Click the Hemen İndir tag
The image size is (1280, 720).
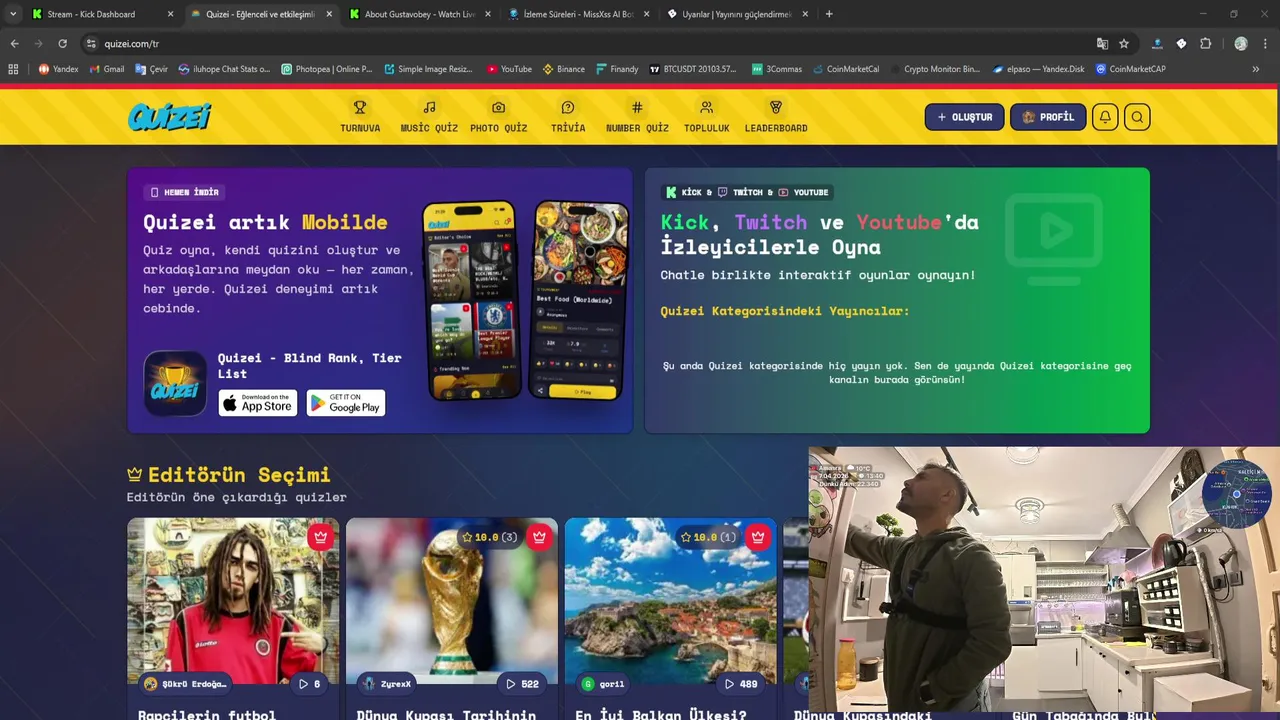point(185,192)
